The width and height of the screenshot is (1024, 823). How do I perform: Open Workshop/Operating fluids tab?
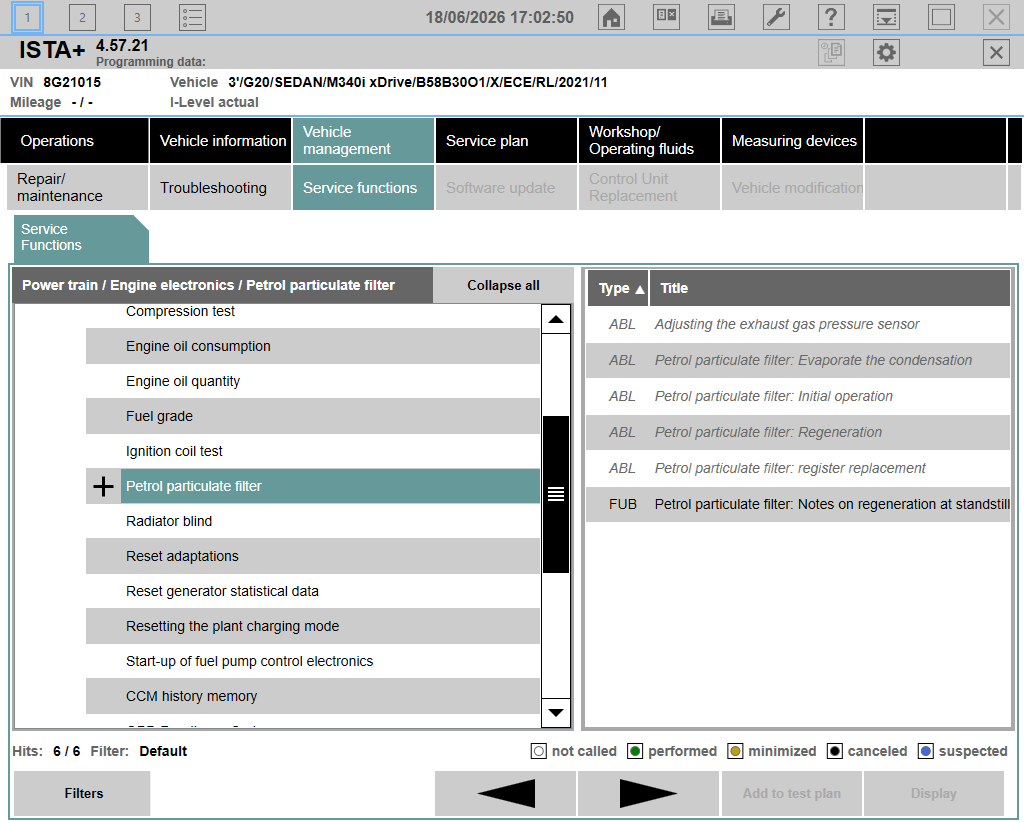tap(649, 141)
